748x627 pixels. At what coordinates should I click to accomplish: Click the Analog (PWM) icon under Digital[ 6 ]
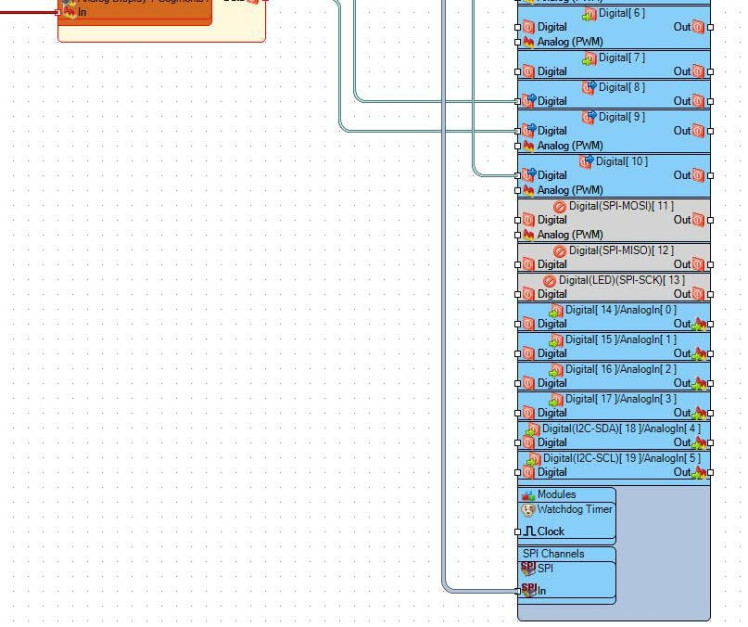point(528,42)
